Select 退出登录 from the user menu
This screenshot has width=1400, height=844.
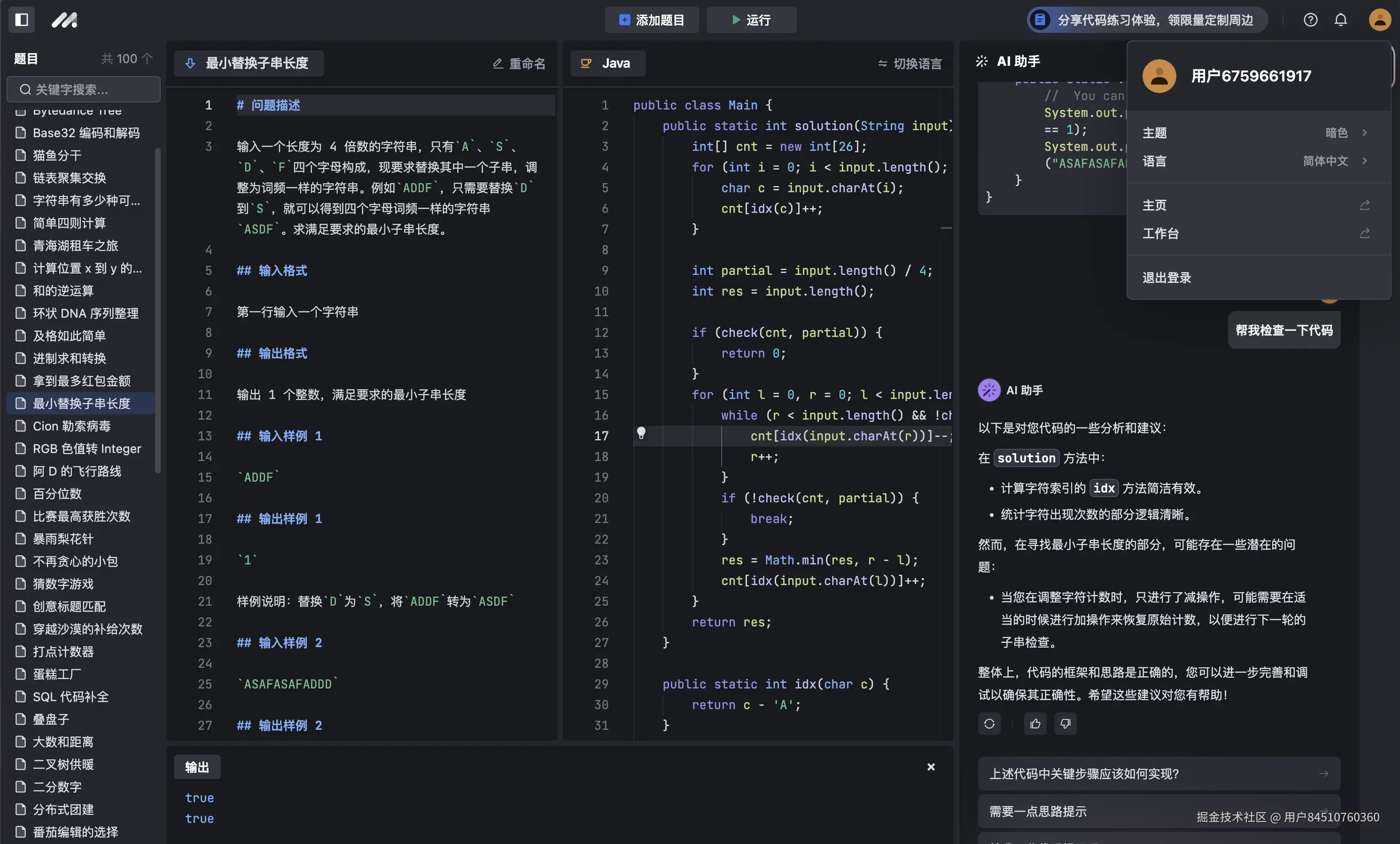pyautogui.click(x=1166, y=277)
